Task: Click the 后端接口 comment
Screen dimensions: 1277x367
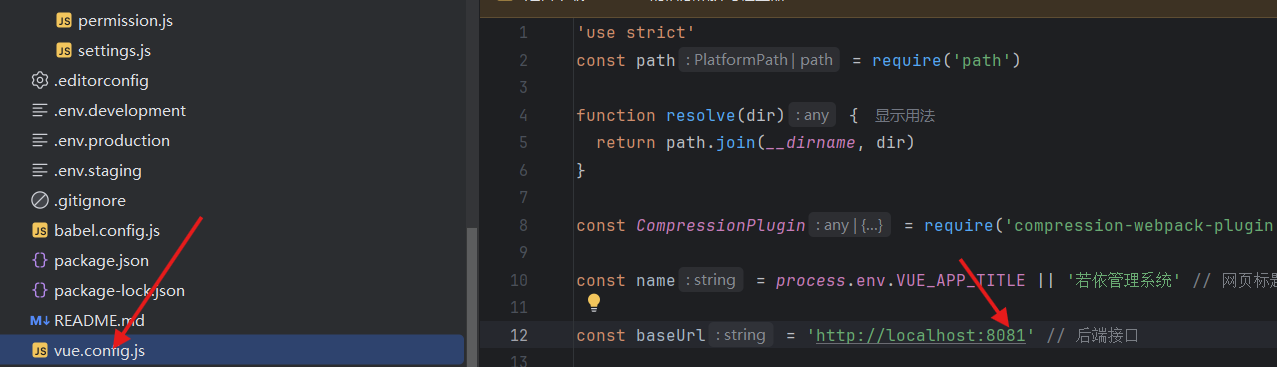Action: [1107, 335]
